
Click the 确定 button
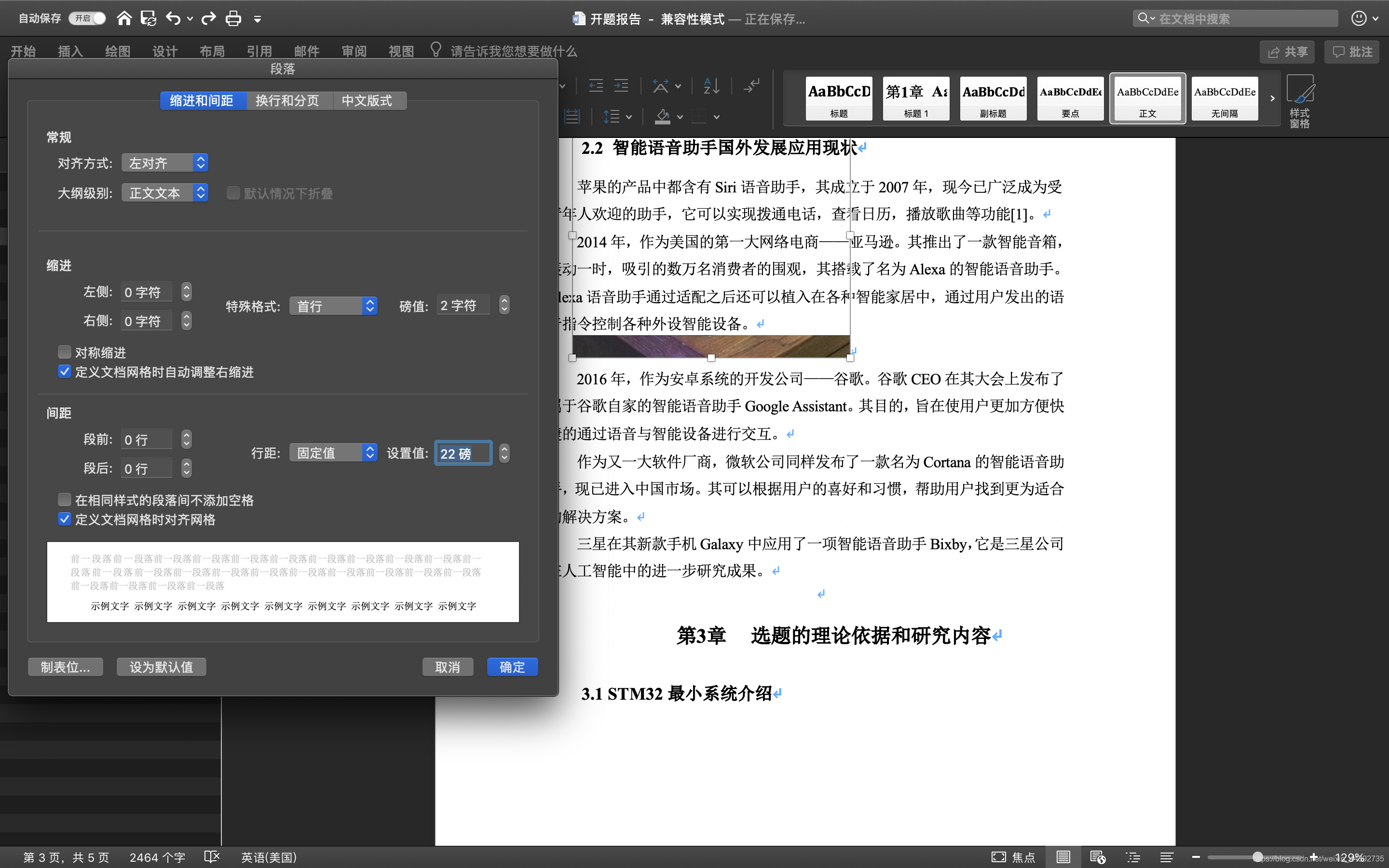512,667
